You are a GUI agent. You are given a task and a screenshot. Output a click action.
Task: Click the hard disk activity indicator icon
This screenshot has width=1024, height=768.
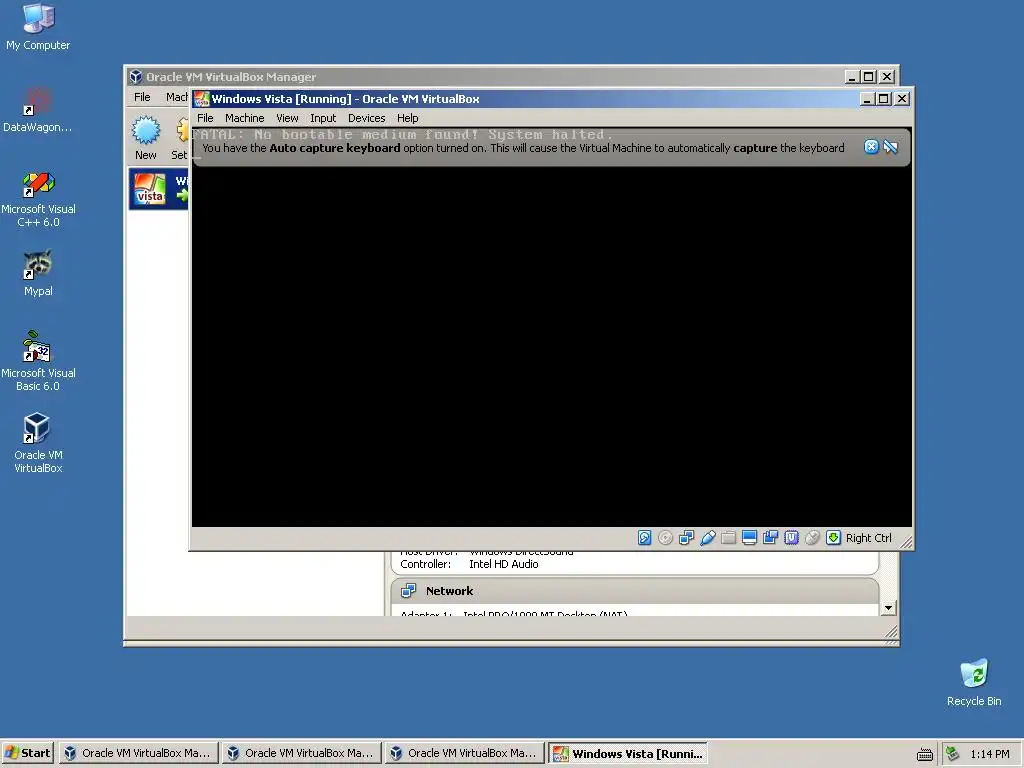(x=644, y=537)
